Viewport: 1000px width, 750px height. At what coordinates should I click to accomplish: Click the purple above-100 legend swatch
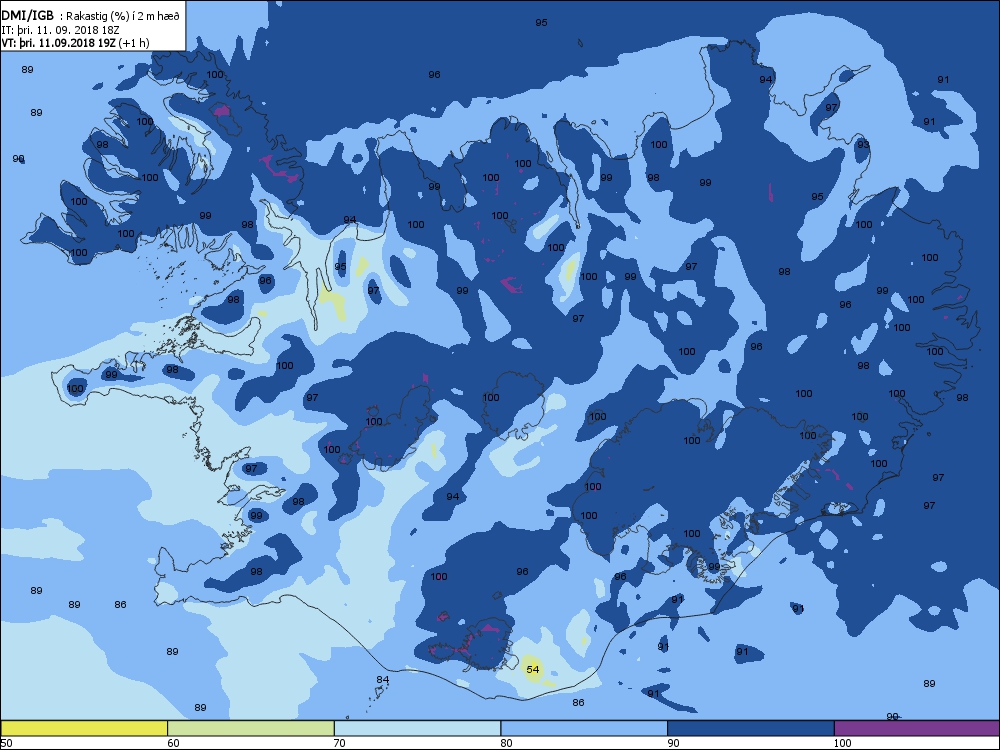pos(917,728)
